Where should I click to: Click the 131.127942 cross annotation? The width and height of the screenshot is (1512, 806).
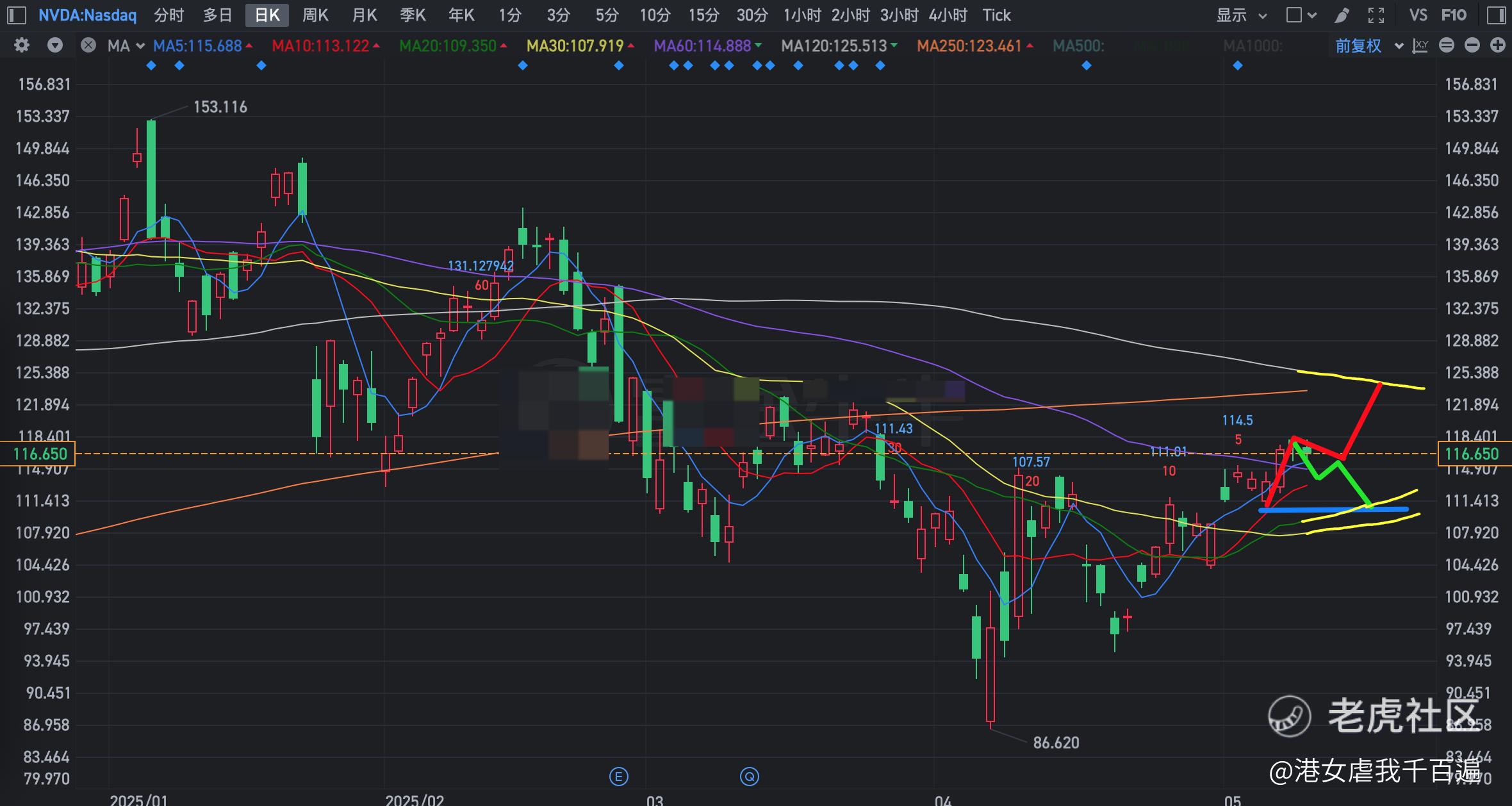pos(481,266)
